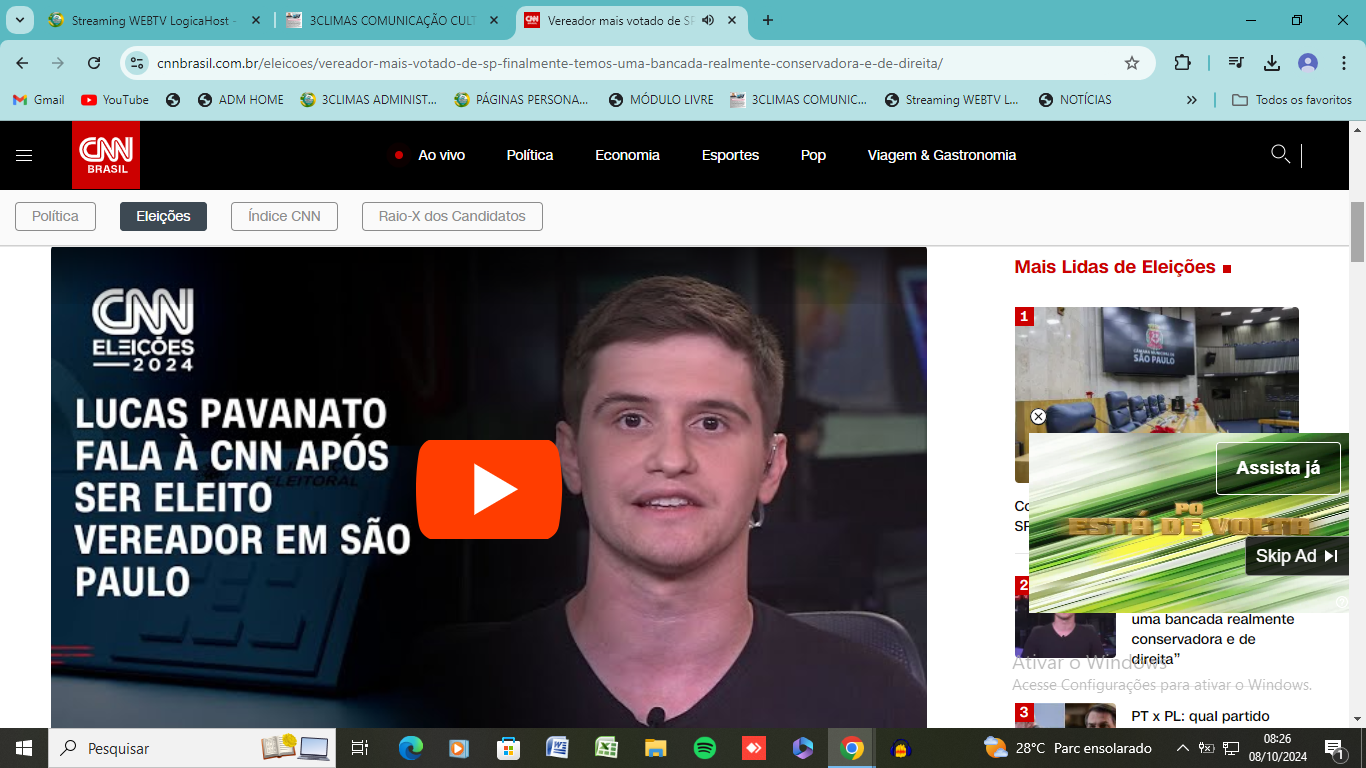
Task: Open Windows notification center icon
Action: [1334, 748]
